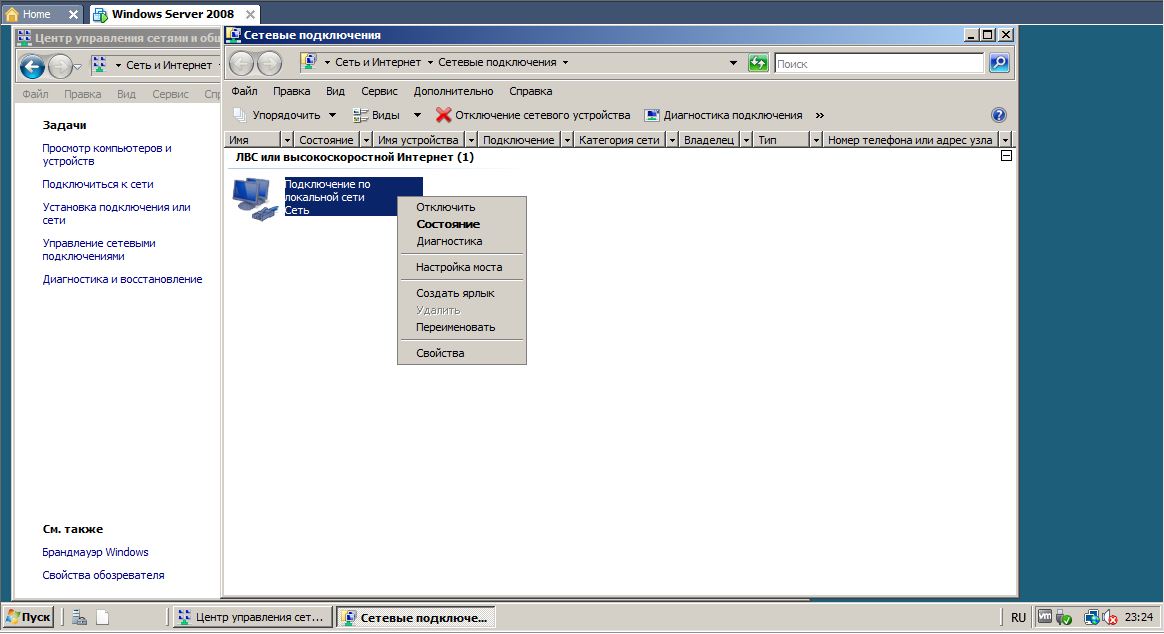The image size is (1164, 634).
Task: Open the Упорядочить dropdown arrow
Action: click(x=332, y=115)
